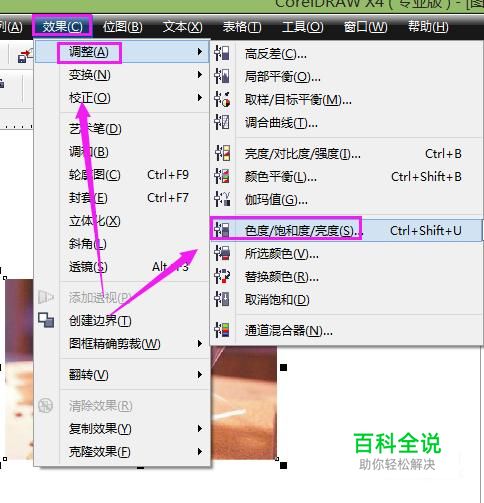This screenshot has height=503, width=484.
Task: Open the 文本(X) menu
Action: (182, 26)
